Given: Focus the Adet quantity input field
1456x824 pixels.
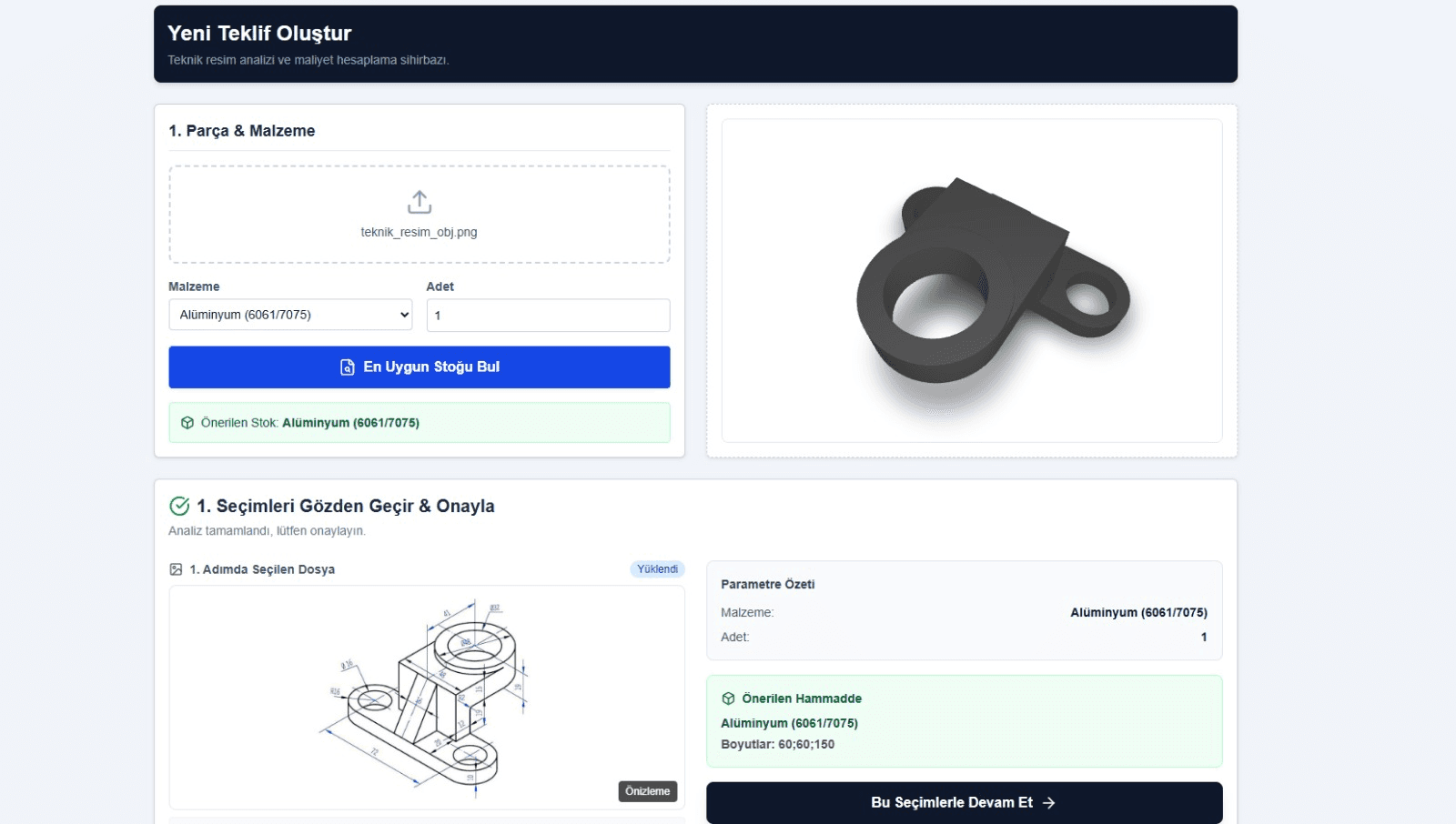Looking at the screenshot, I should tap(548, 316).
